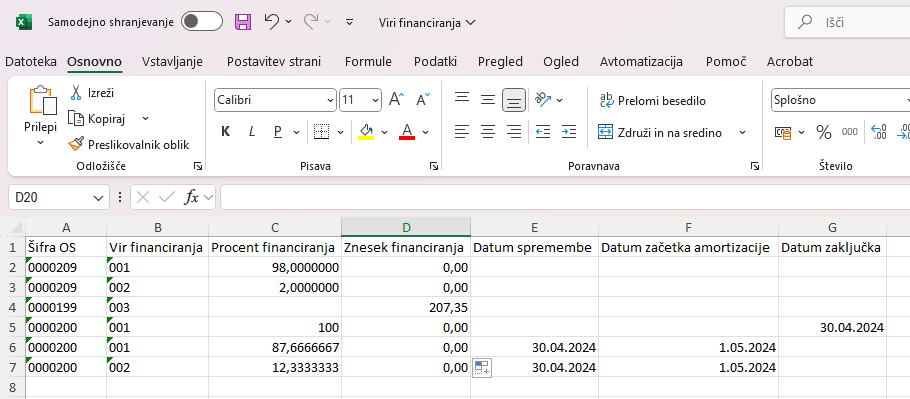The height and width of the screenshot is (399, 910).
Task: Apply percent style format
Action: coord(824,132)
